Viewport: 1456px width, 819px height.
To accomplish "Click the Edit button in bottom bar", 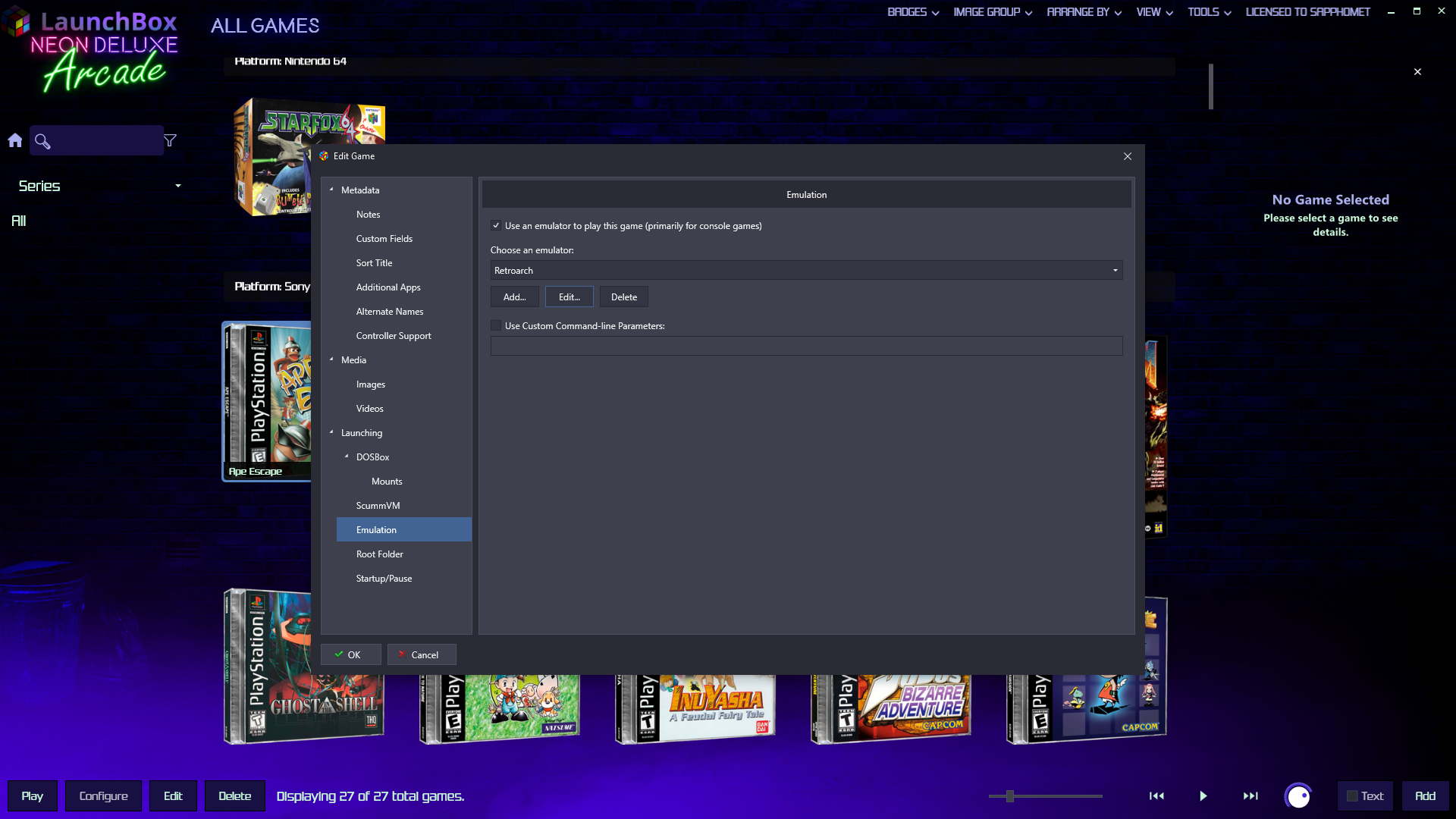I will pyautogui.click(x=173, y=795).
